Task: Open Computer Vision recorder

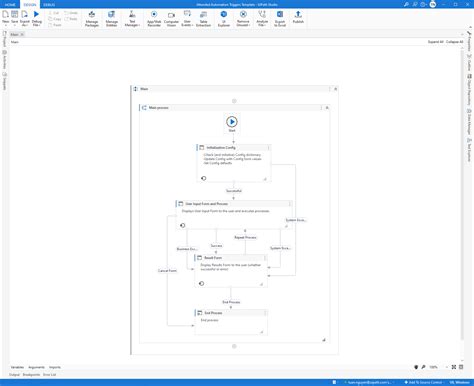Action: [x=171, y=18]
